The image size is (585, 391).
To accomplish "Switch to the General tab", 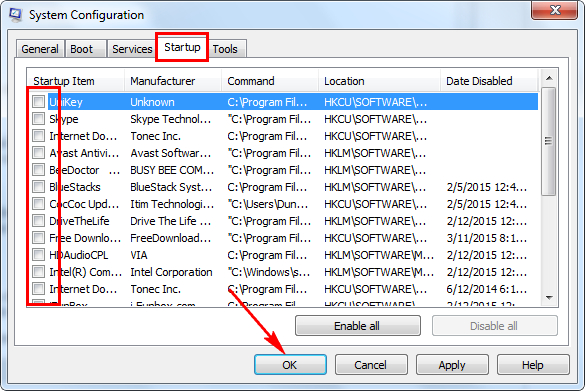I will point(40,49).
